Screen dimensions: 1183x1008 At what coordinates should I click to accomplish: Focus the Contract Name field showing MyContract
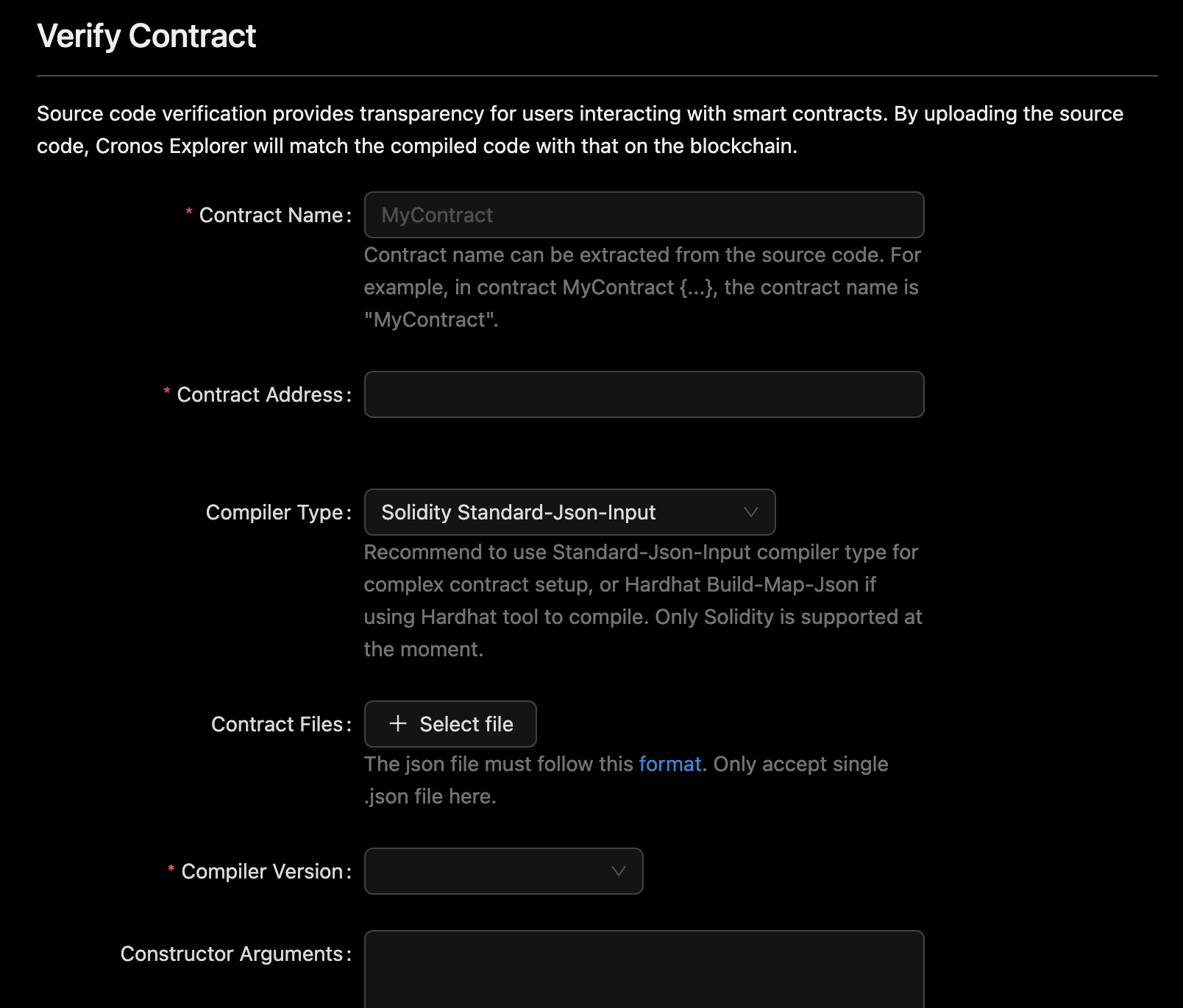coord(644,215)
